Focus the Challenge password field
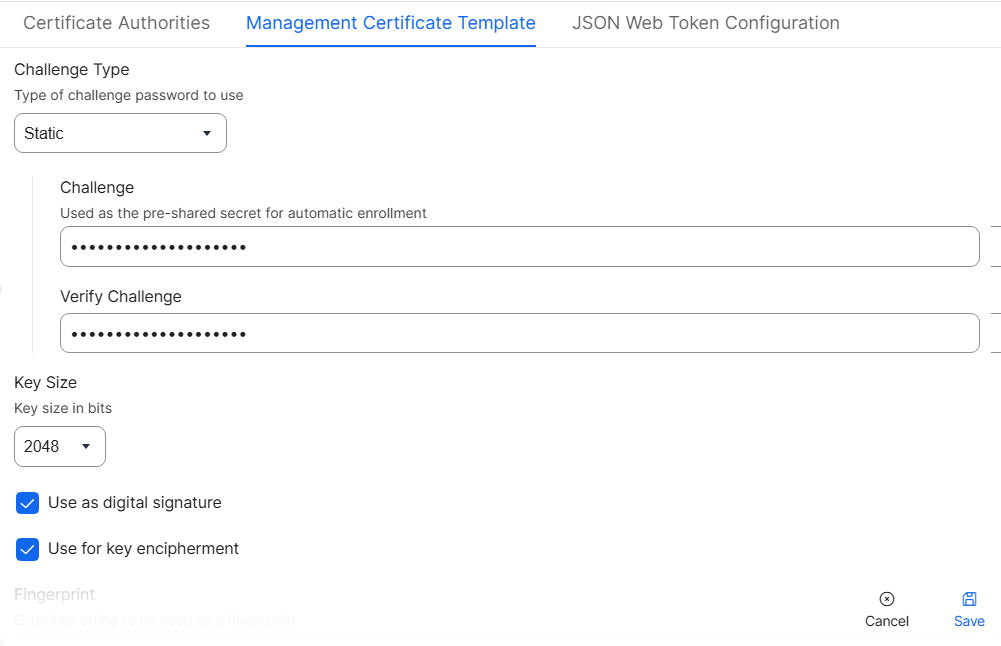This screenshot has width=1001, height=646. tap(519, 247)
